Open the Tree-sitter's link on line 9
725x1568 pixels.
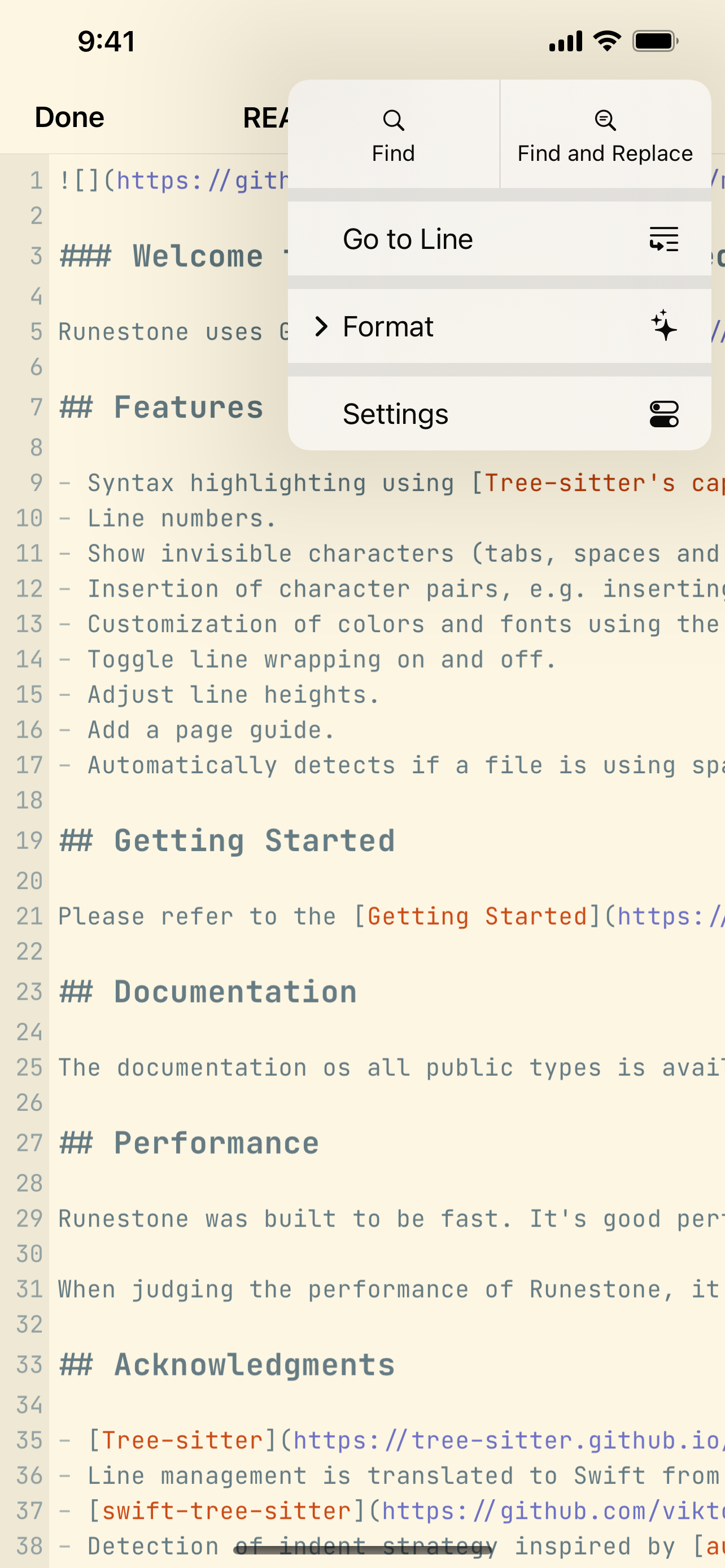point(605,483)
